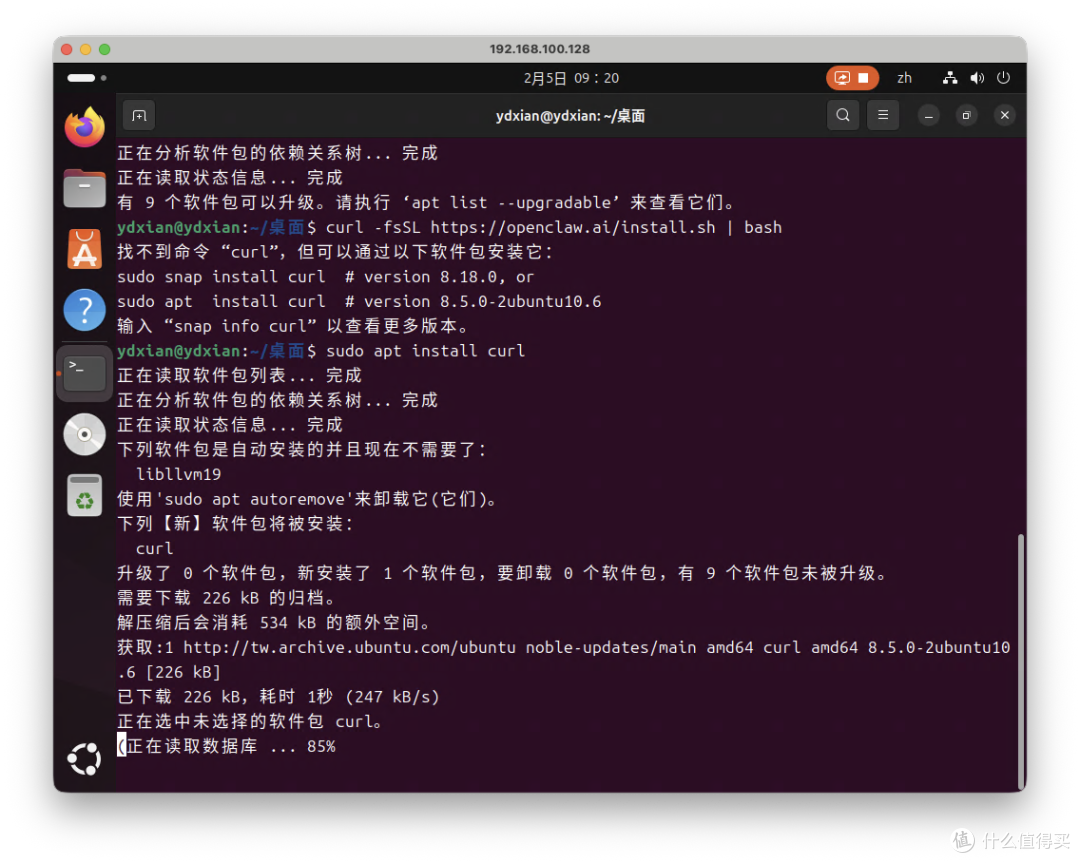Click the 正在选中未选择的软件包 curl line
Image resolution: width=1080 pixels, height=863 pixels.
(x=251, y=722)
